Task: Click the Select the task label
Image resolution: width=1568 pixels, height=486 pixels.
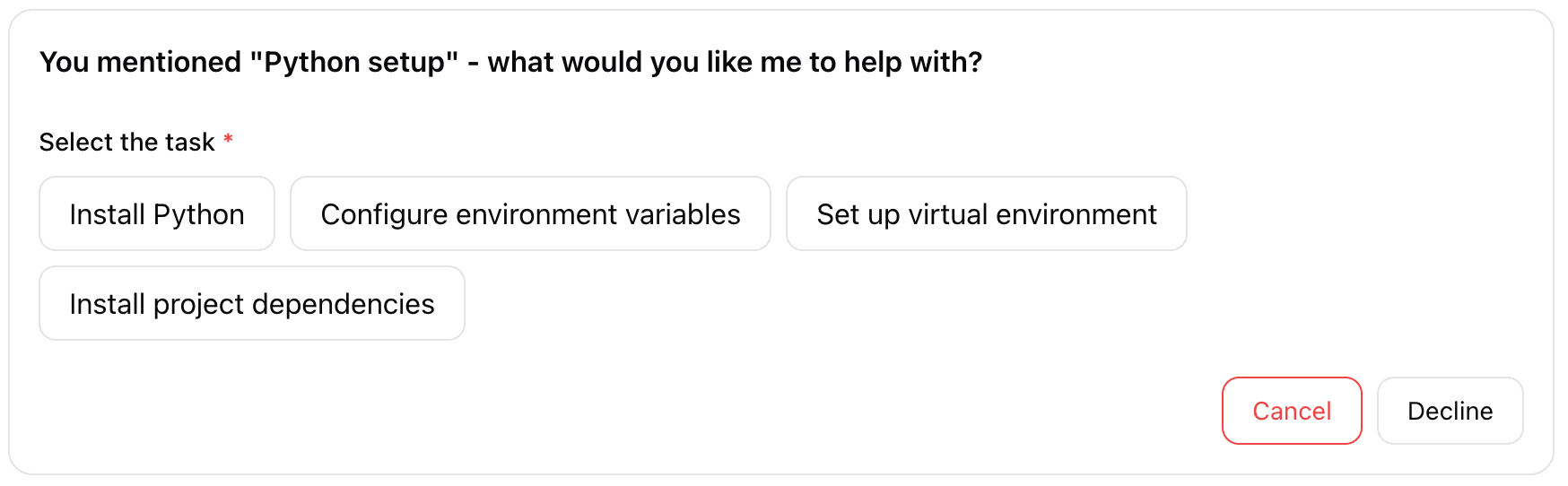Action: 127,142
